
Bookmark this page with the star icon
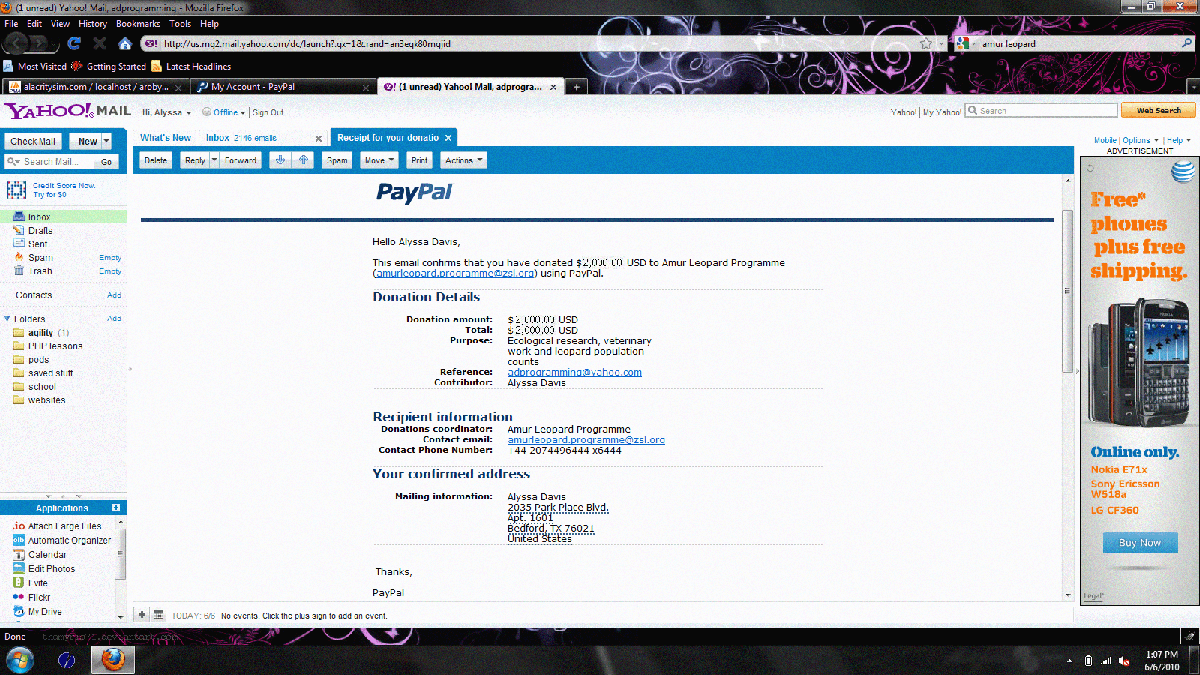925,44
